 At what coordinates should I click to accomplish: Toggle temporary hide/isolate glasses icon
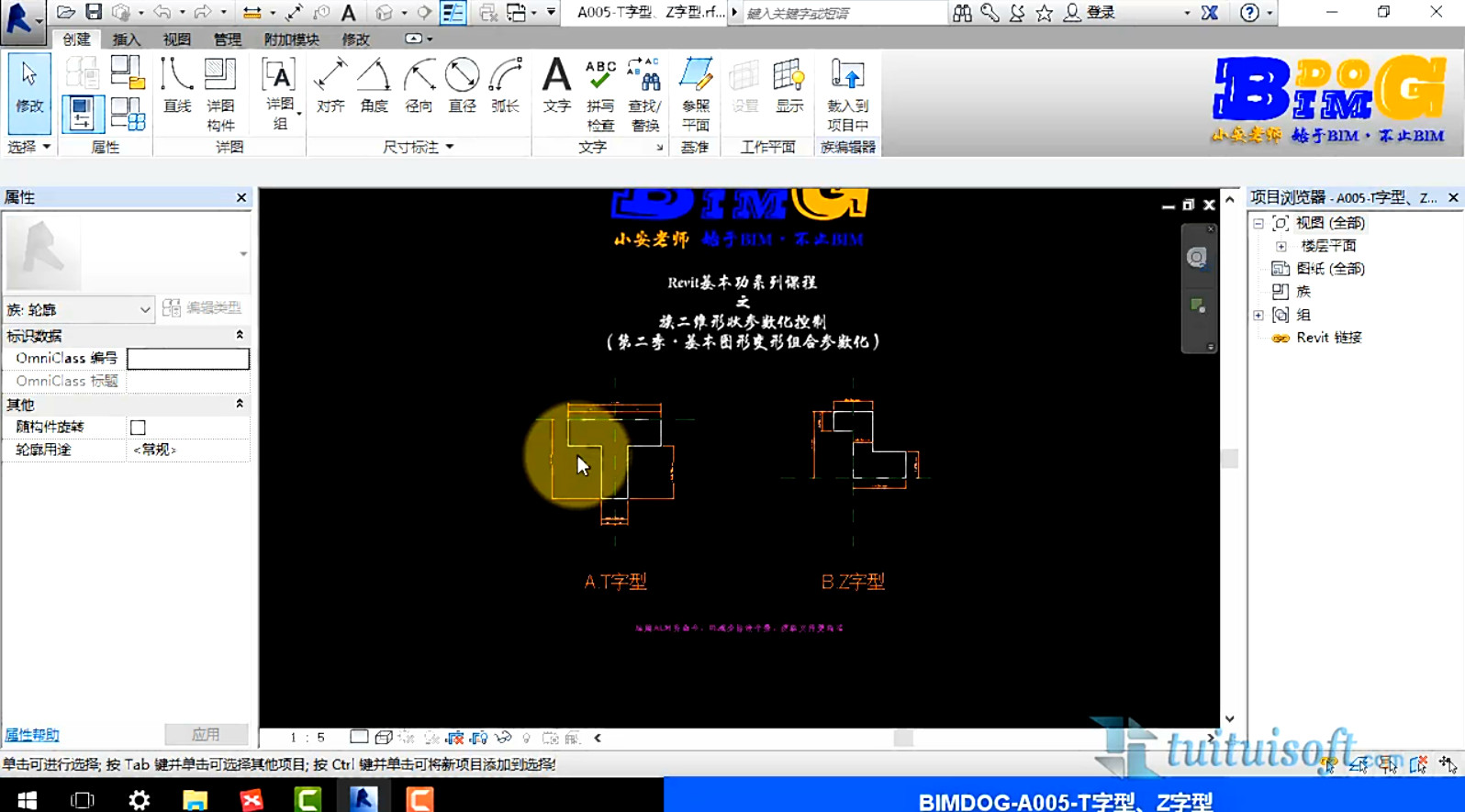[503, 738]
